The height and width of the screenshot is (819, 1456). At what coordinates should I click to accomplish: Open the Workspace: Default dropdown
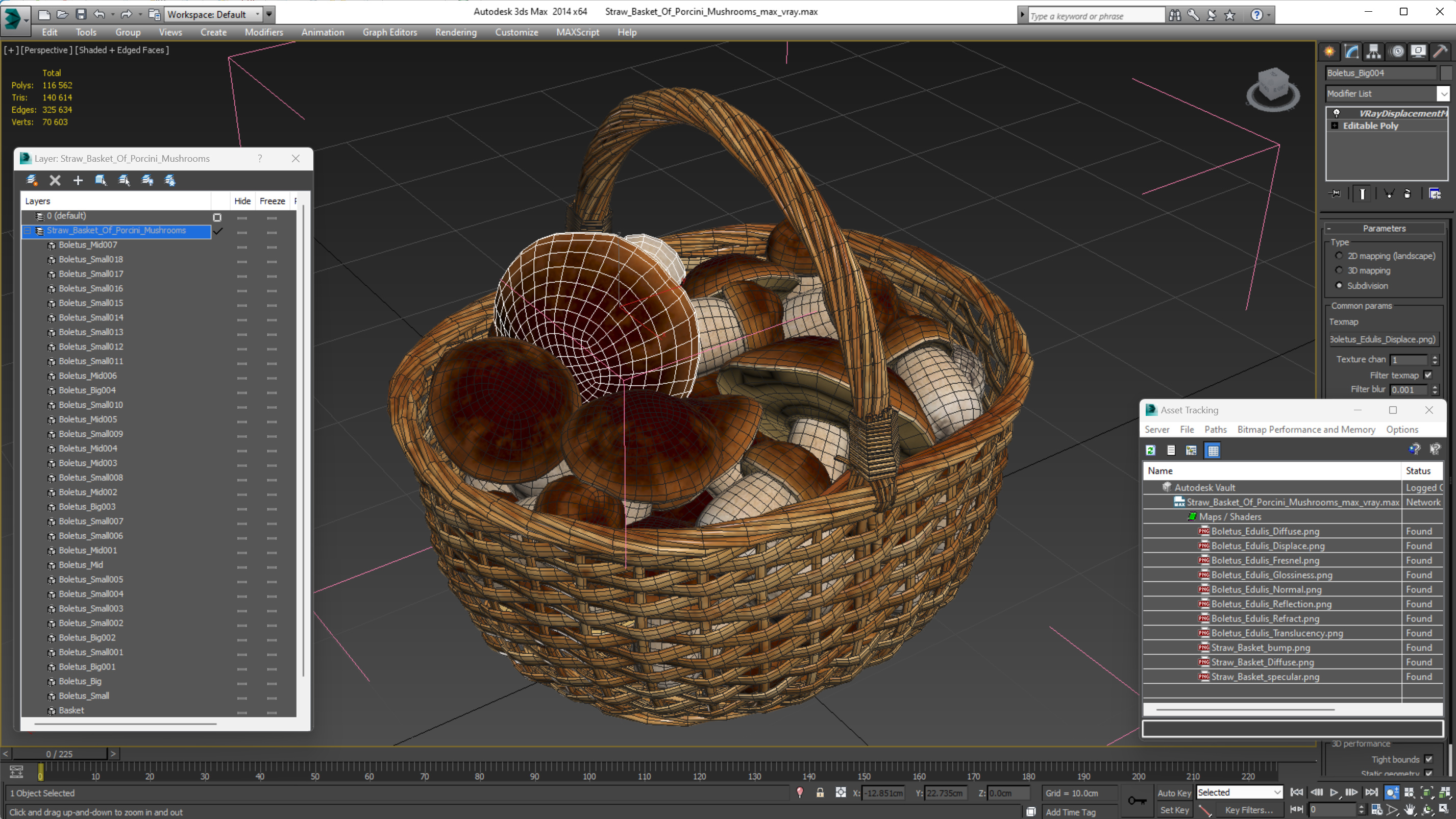coord(213,14)
